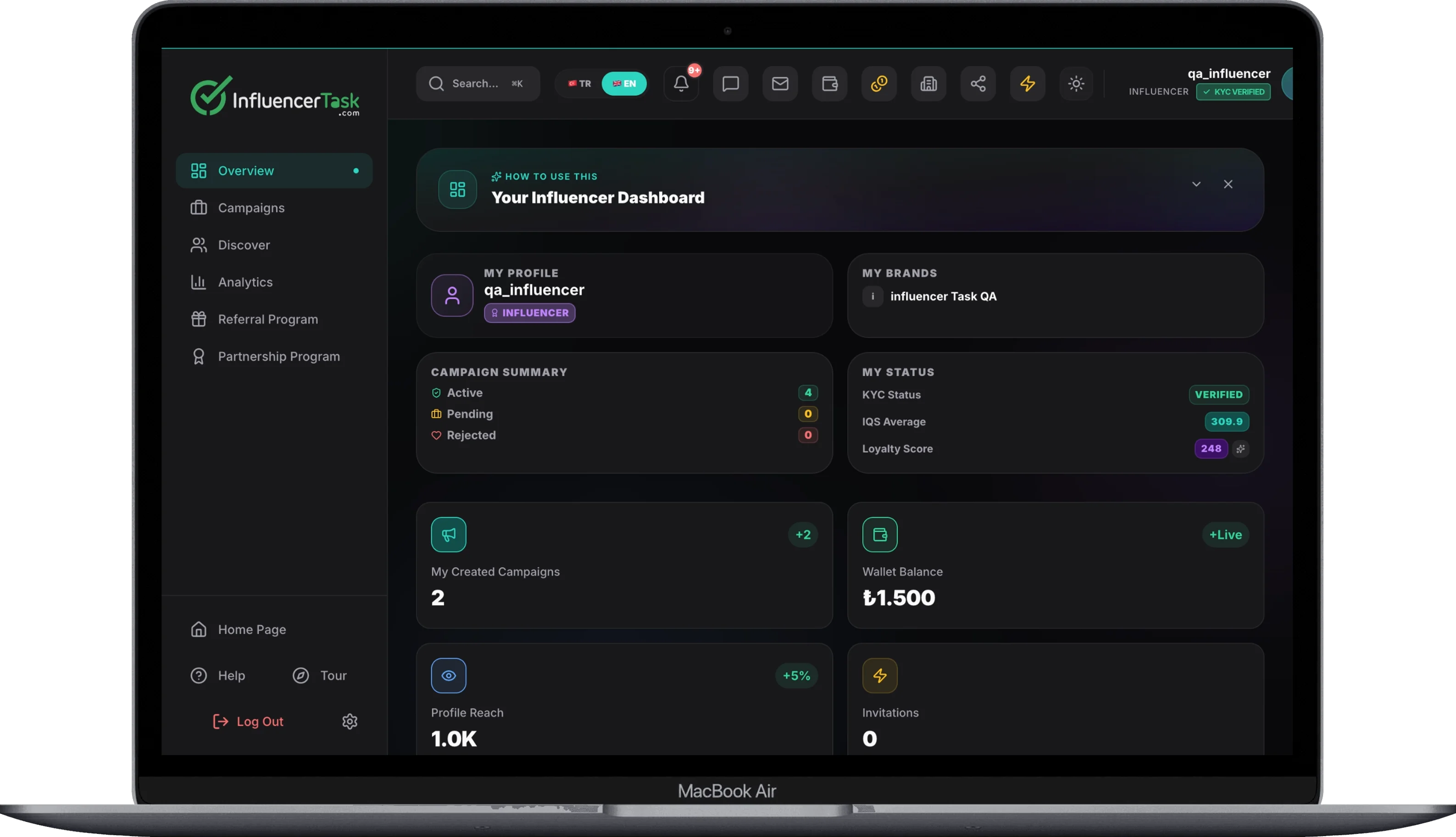Open settings gear icon in sidebar
Image resolution: width=1456 pixels, height=837 pixels.
(x=350, y=721)
